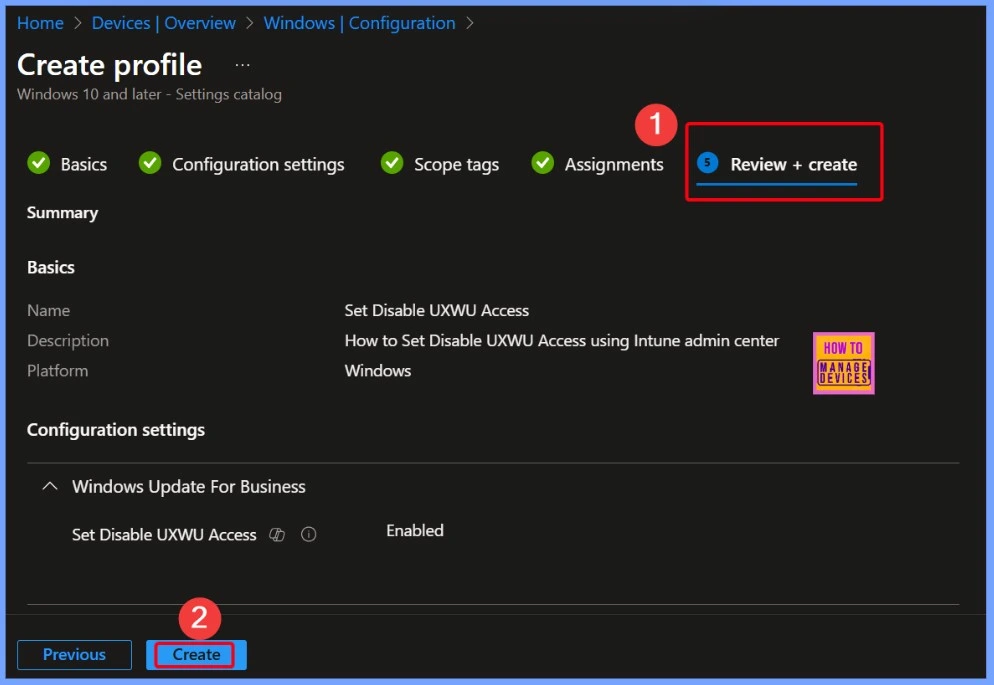The width and height of the screenshot is (994, 685).
Task: Click the 'Name' field label
Action: coord(48,310)
